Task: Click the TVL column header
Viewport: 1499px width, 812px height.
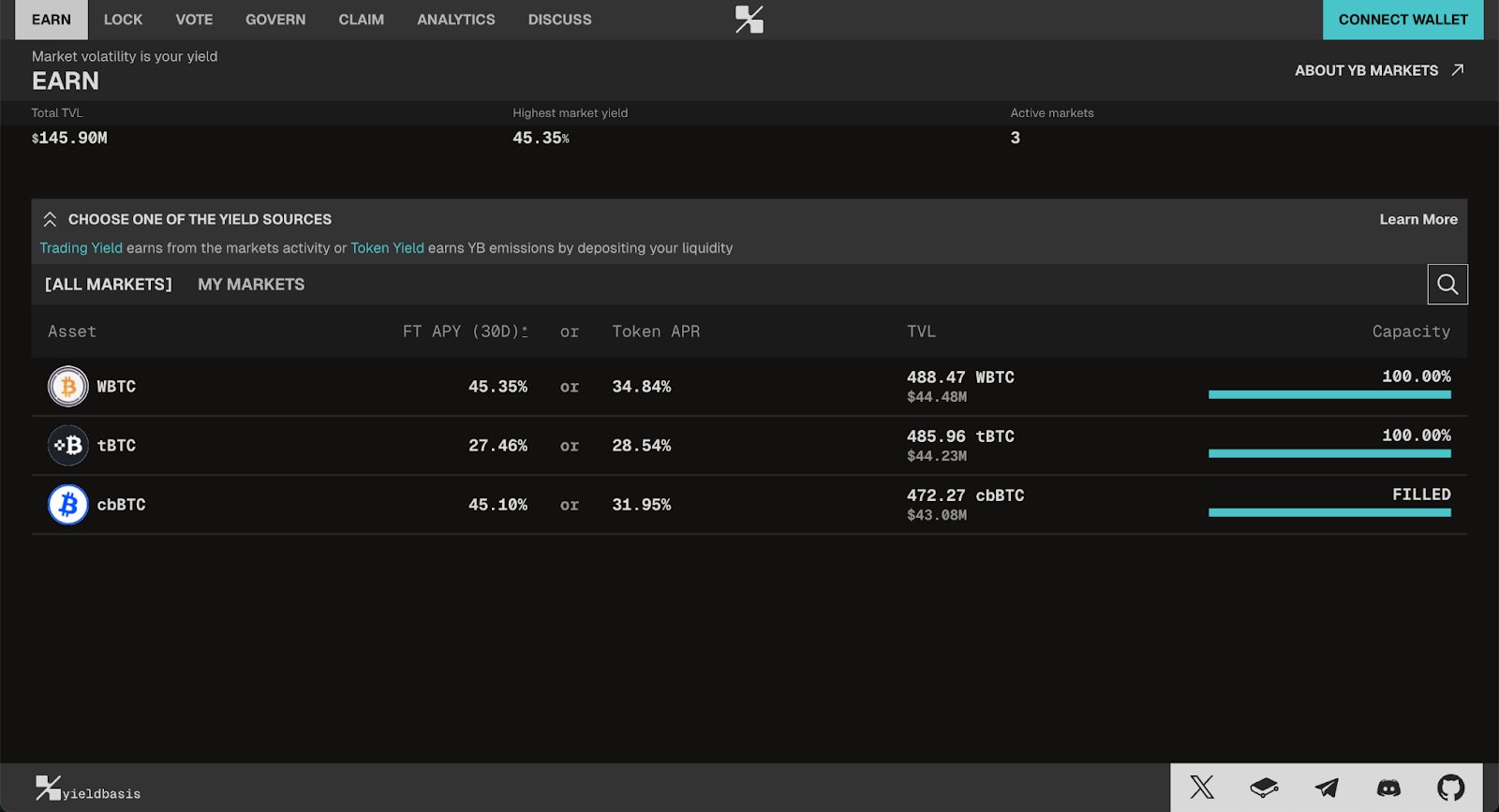Action: tap(921, 332)
